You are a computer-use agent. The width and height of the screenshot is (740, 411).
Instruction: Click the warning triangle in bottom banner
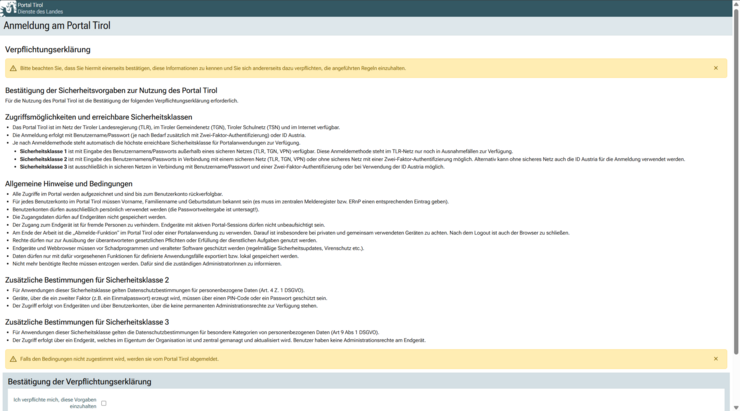[13, 359]
